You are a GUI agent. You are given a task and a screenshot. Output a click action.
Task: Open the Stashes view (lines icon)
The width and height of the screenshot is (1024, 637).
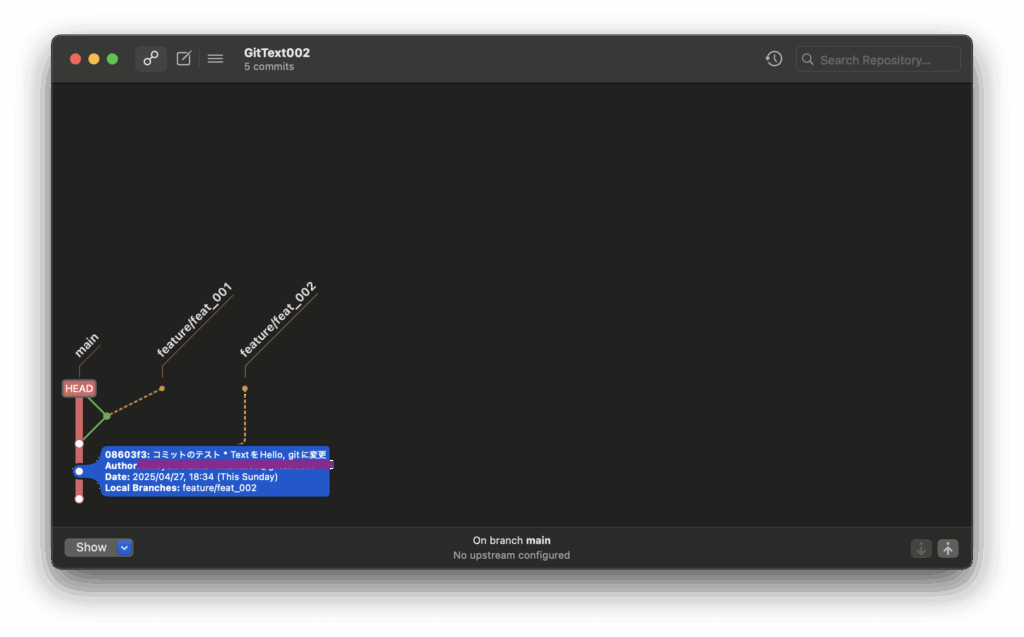[216, 59]
